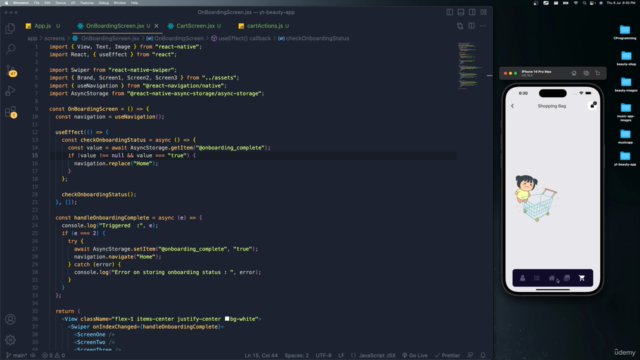Toggle the secondary side bar layout icon
Screen dimensions: 640x360
coord(472,12)
